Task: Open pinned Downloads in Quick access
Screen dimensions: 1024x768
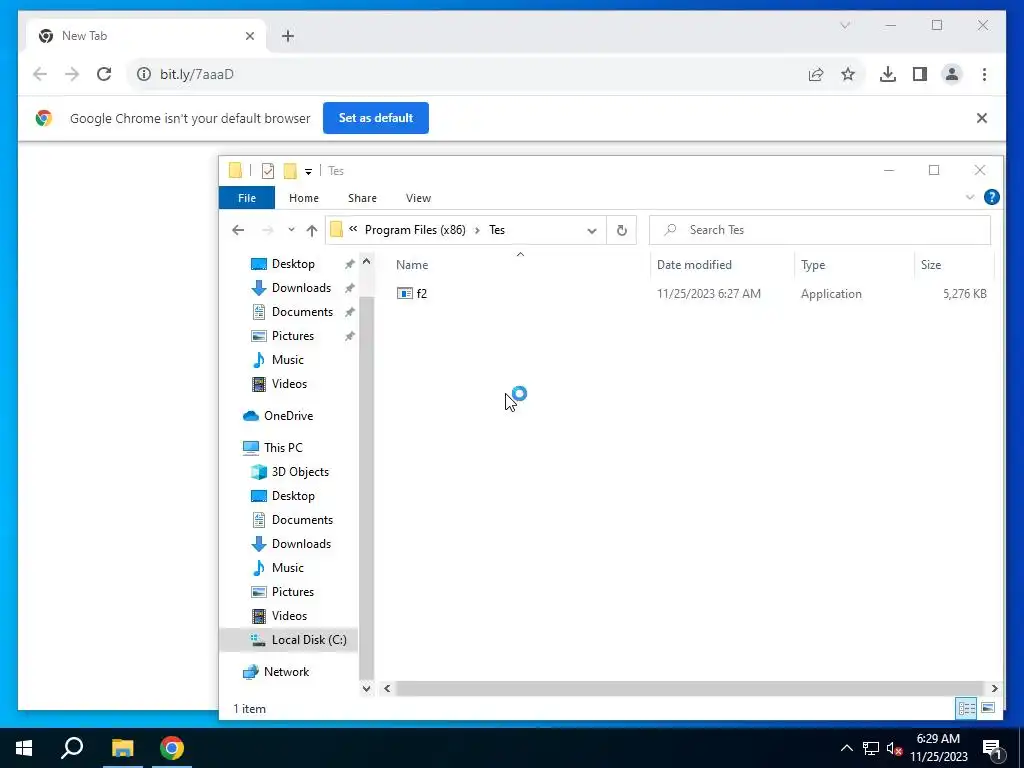Action: (x=301, y=288)
